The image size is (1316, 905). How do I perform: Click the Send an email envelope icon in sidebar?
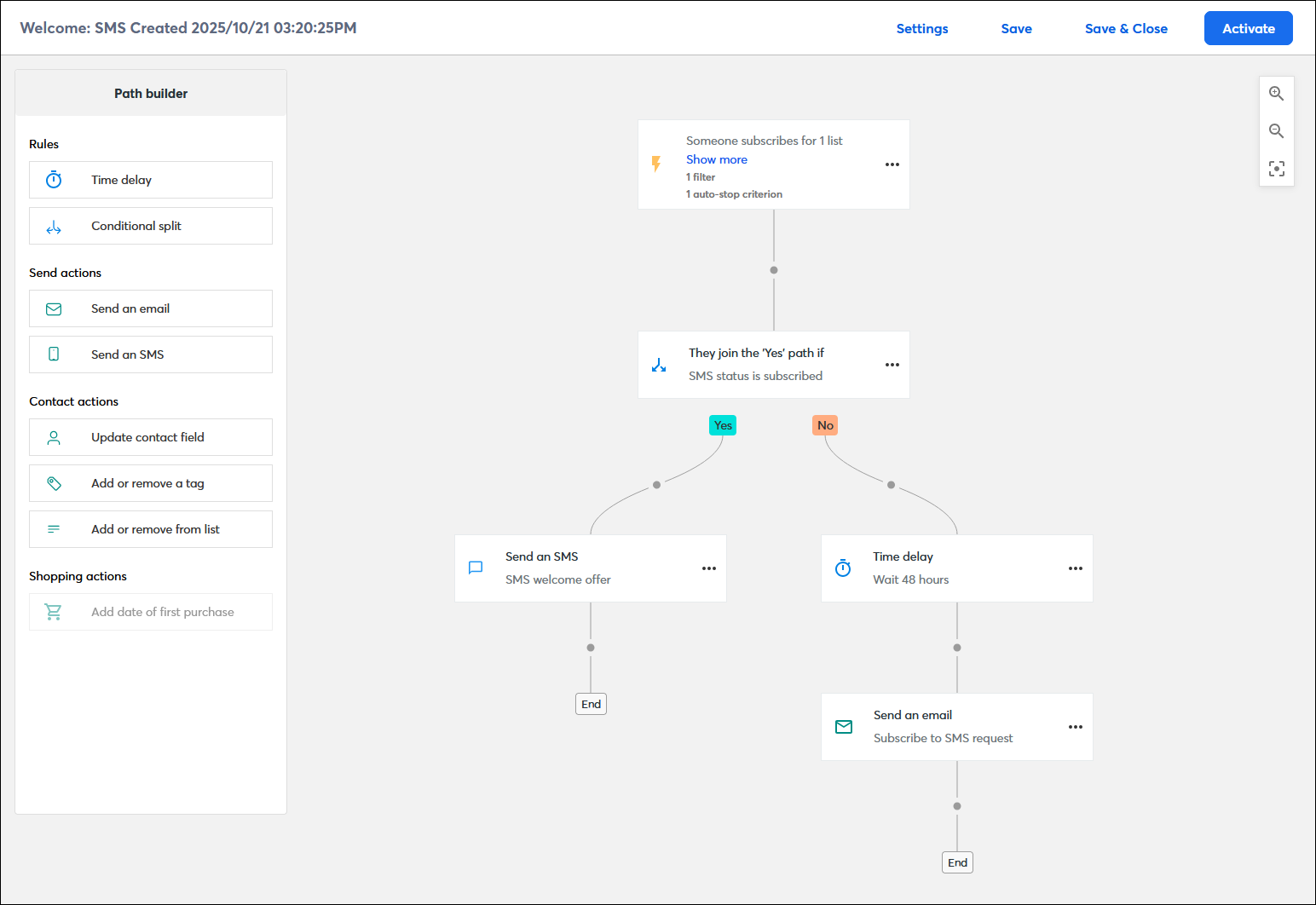coord(54,308)
